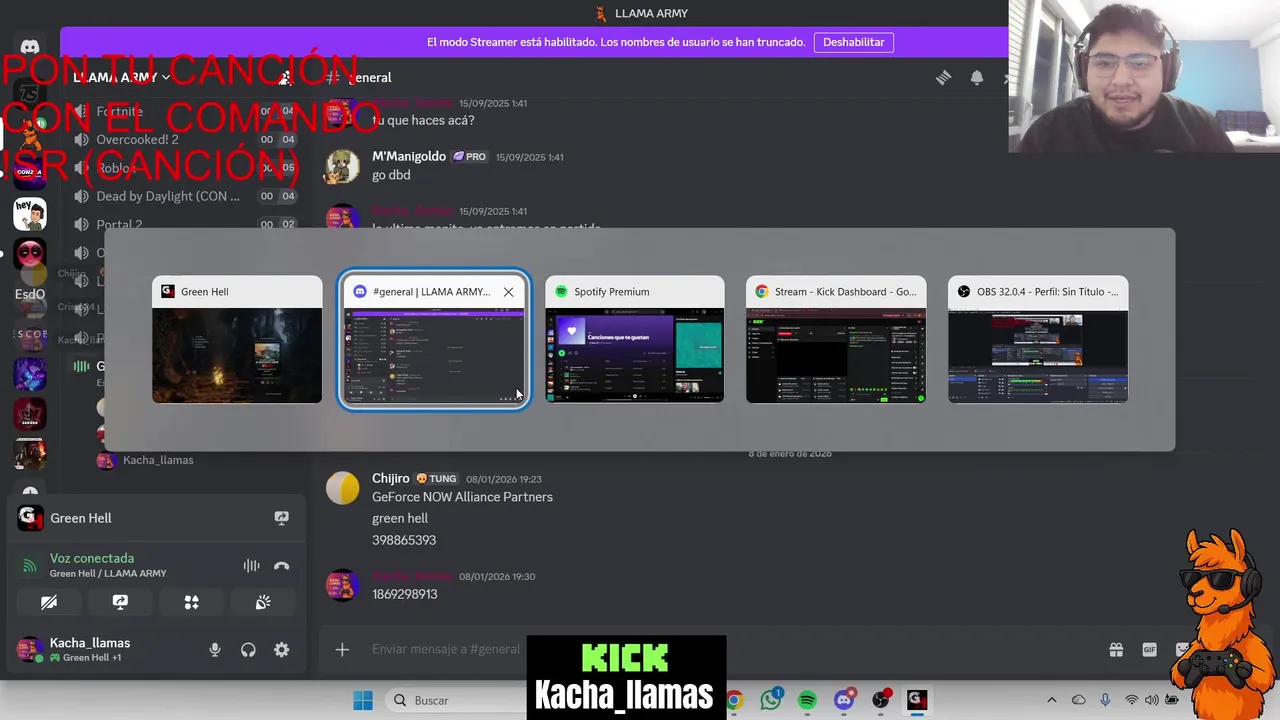Click Chijiro's yellow avatar in chat
The width and height of the screenshot is (1280, 720).
coord(342,487)
